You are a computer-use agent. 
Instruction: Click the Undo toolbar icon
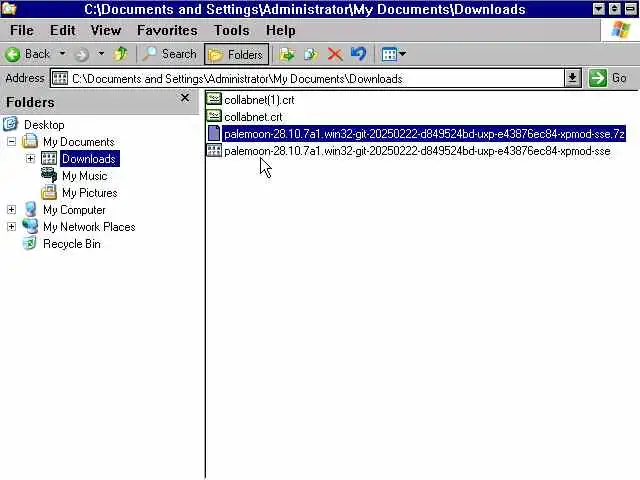point(358,54)
